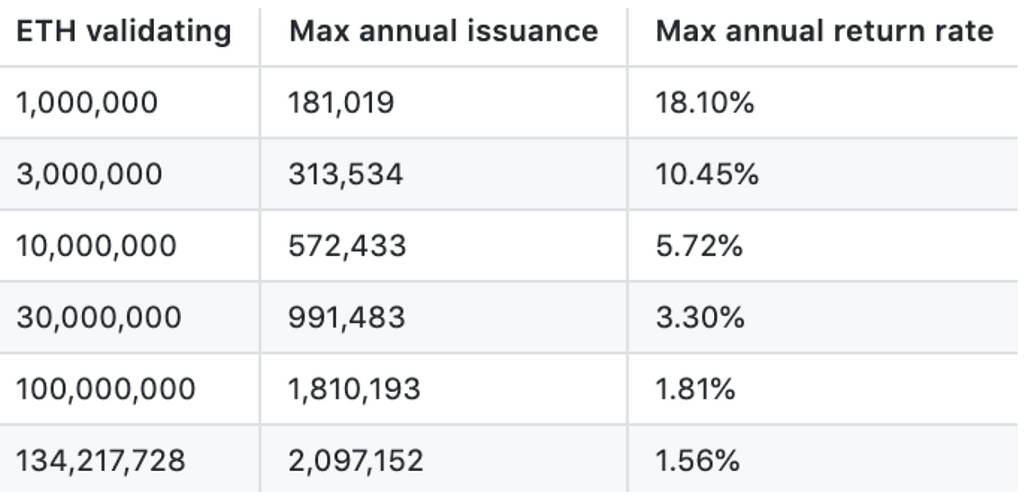Select the 1,000,000 ETH validating cell
The height and width of the screenshot is (500, 1024).
[87, 103]
